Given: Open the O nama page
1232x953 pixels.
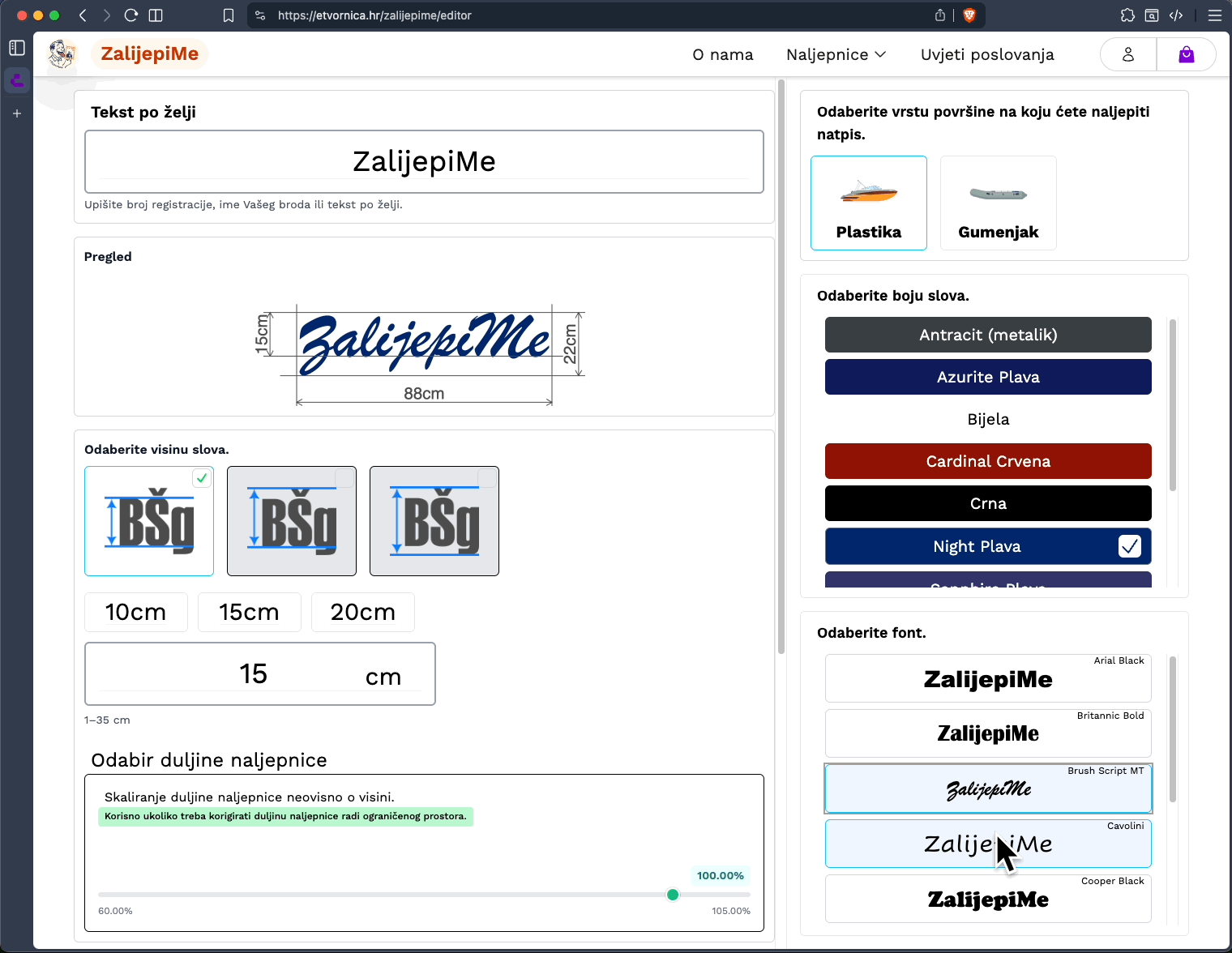Looking at the screenshot, I should (722, 54).
